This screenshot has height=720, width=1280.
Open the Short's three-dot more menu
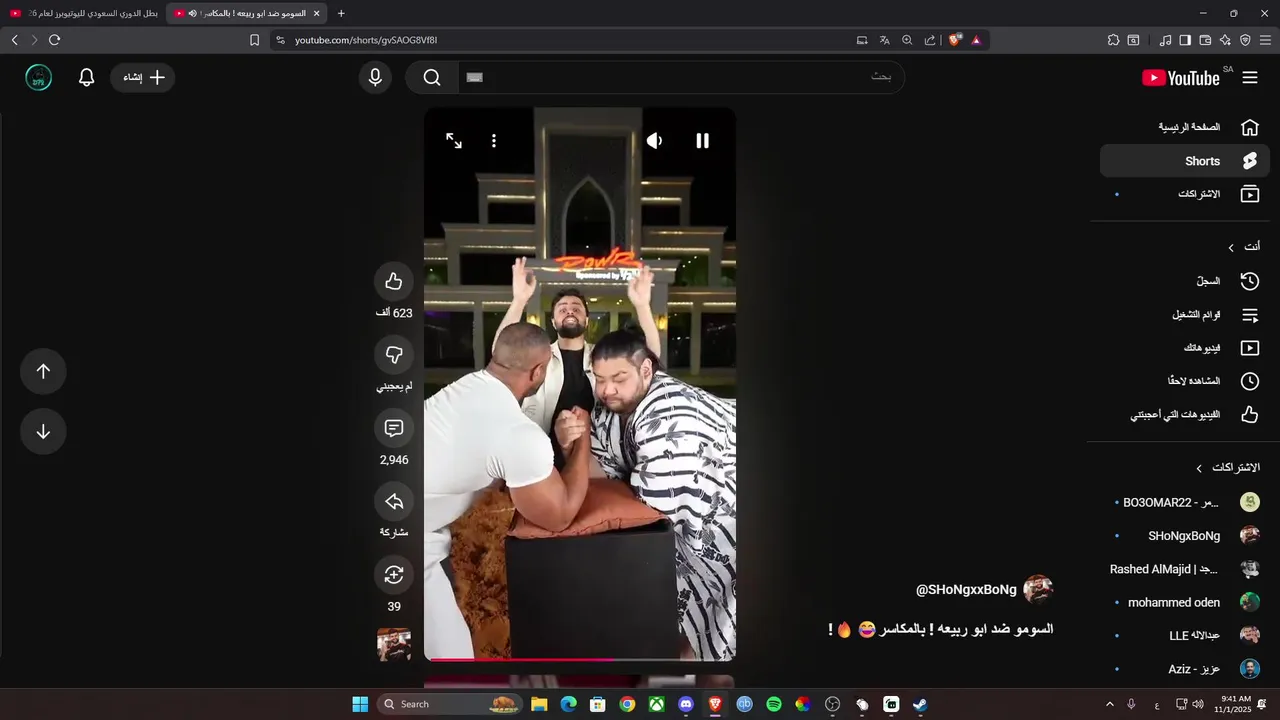pyautogui.click(x=494, y=141)
